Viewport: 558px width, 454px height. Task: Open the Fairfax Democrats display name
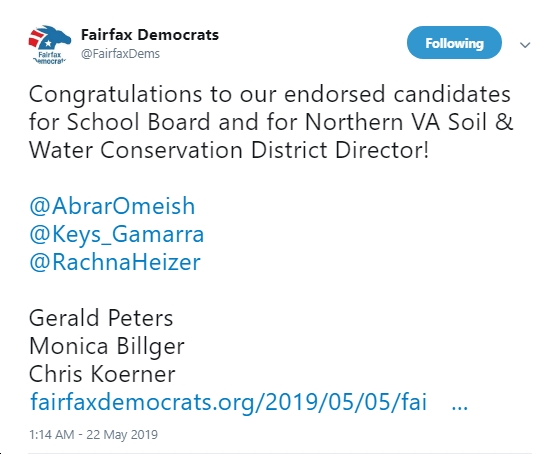150,35
